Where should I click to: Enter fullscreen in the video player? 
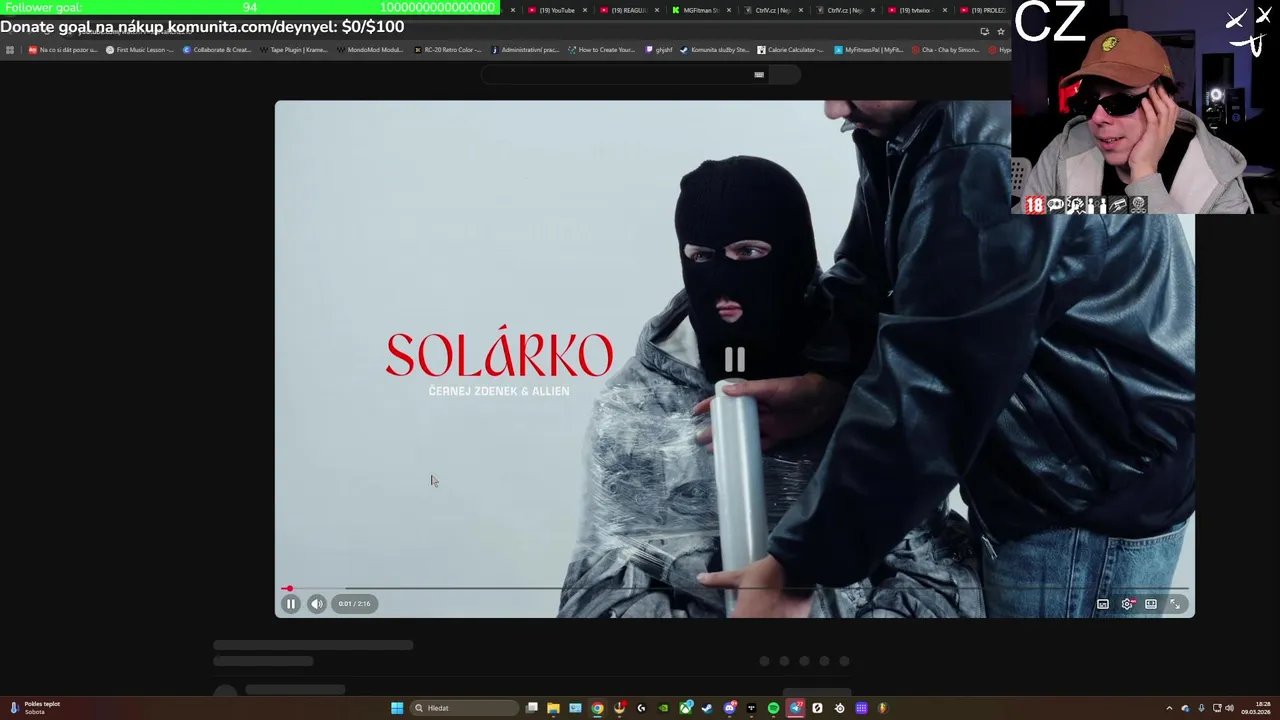1175,604
